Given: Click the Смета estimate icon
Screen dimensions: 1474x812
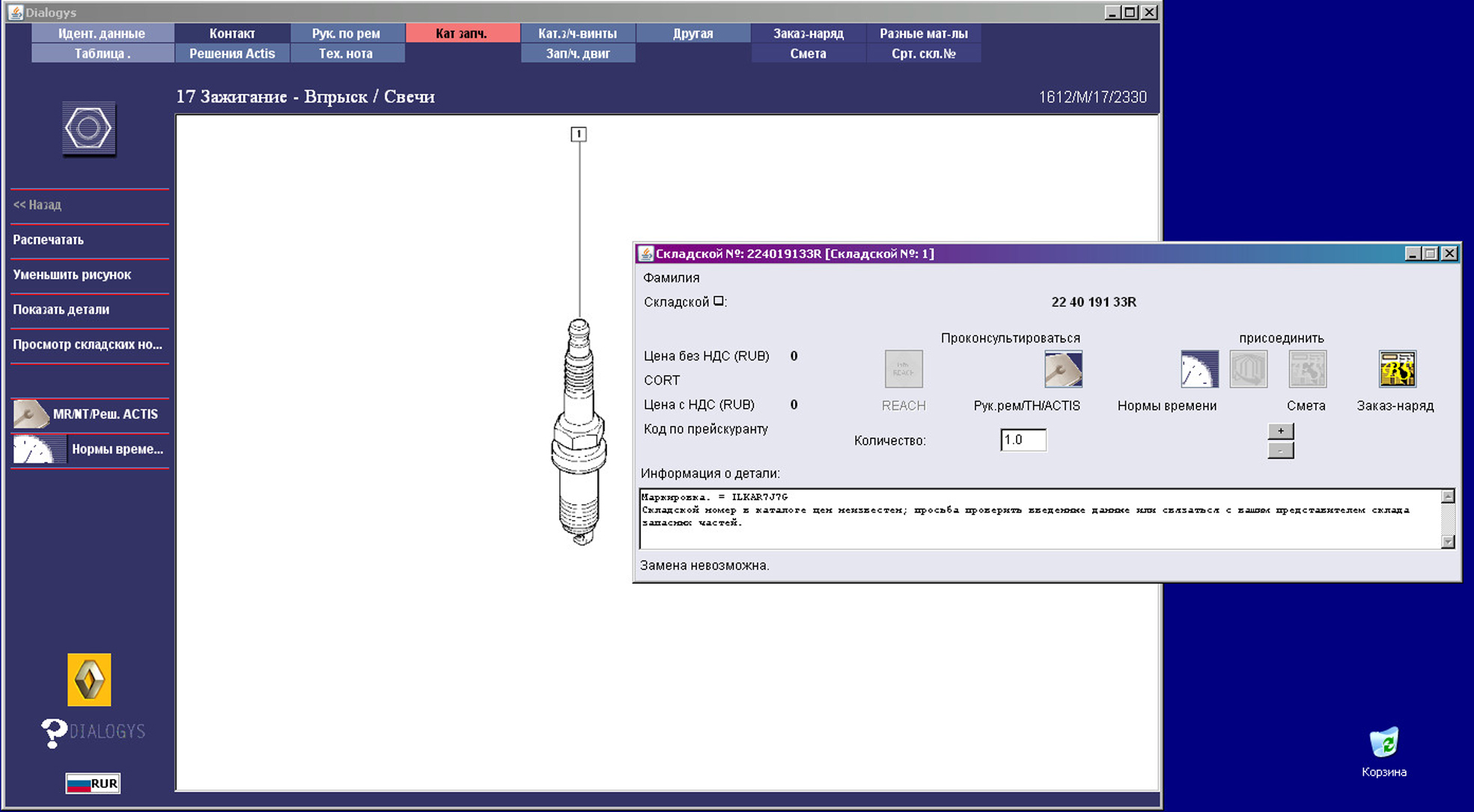Looking at the screenshot, I should click(1307, 369).
